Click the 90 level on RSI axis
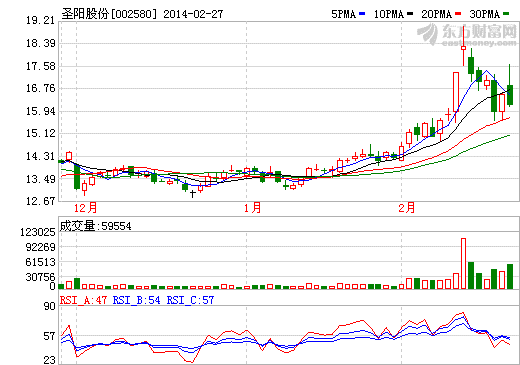Viewport: 520px width, 365px height. coord(50,307)
